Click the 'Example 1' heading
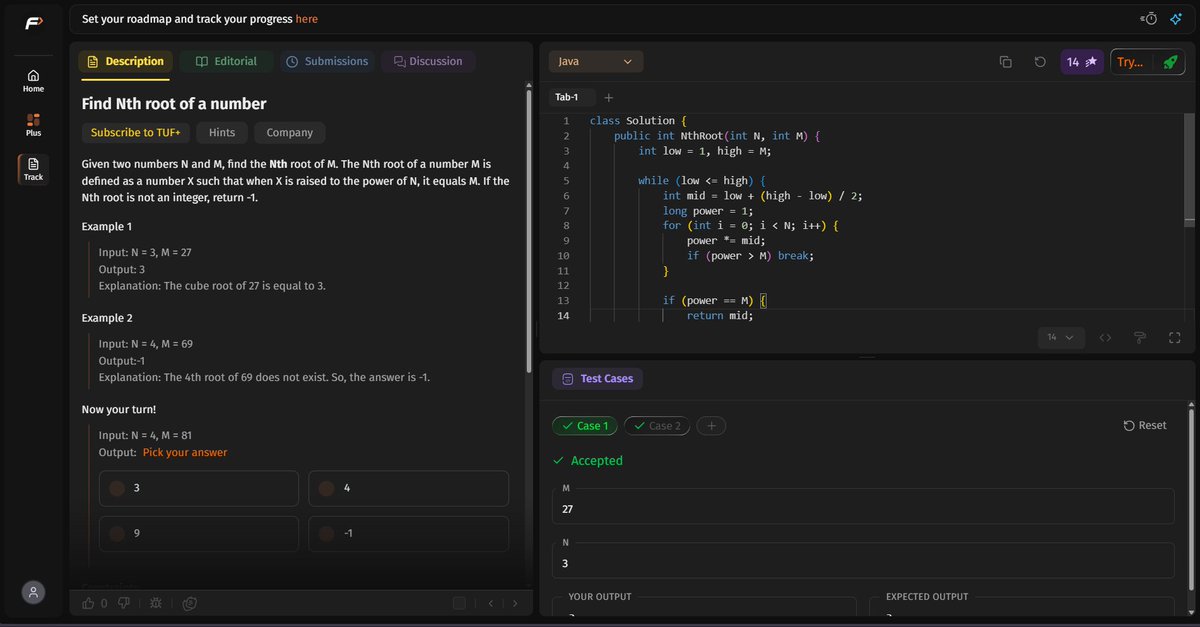The width and height of the screenshot is (1200, 627). [109, 227]
